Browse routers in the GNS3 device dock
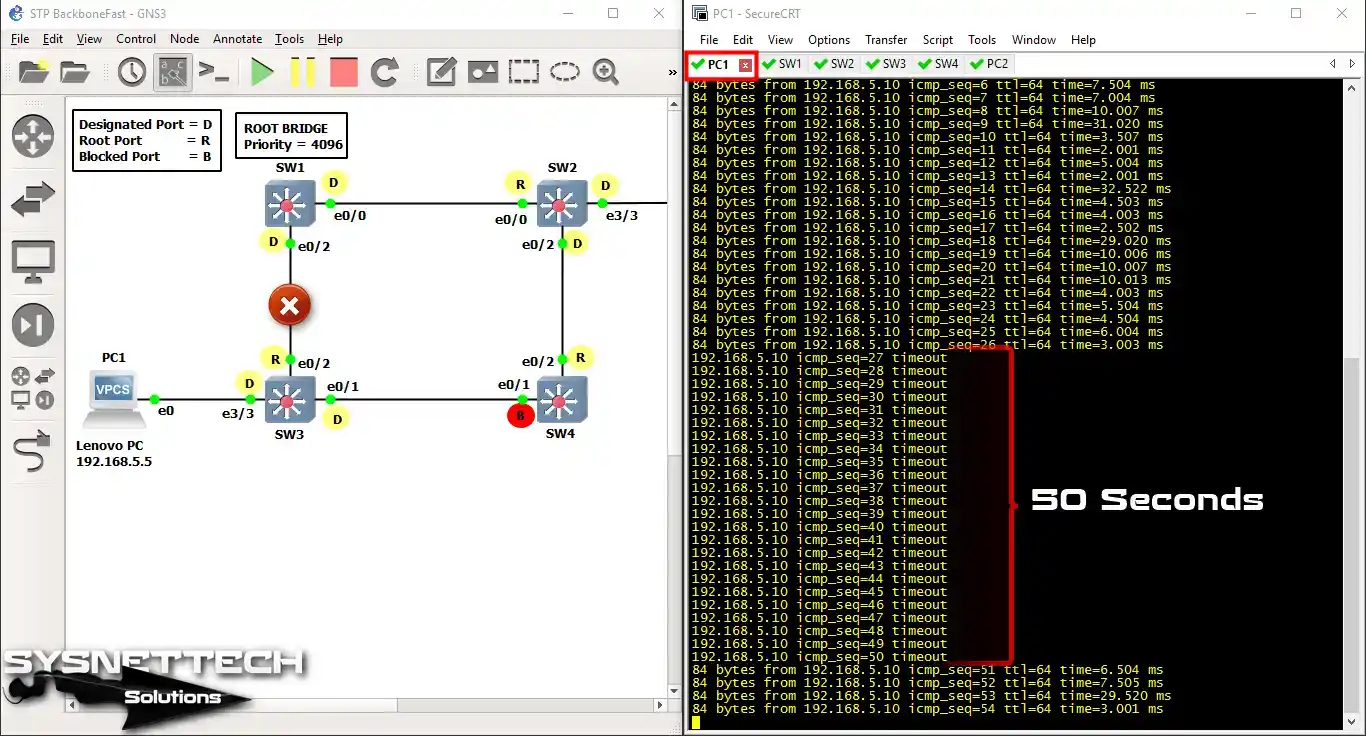 tap(33, 136)
